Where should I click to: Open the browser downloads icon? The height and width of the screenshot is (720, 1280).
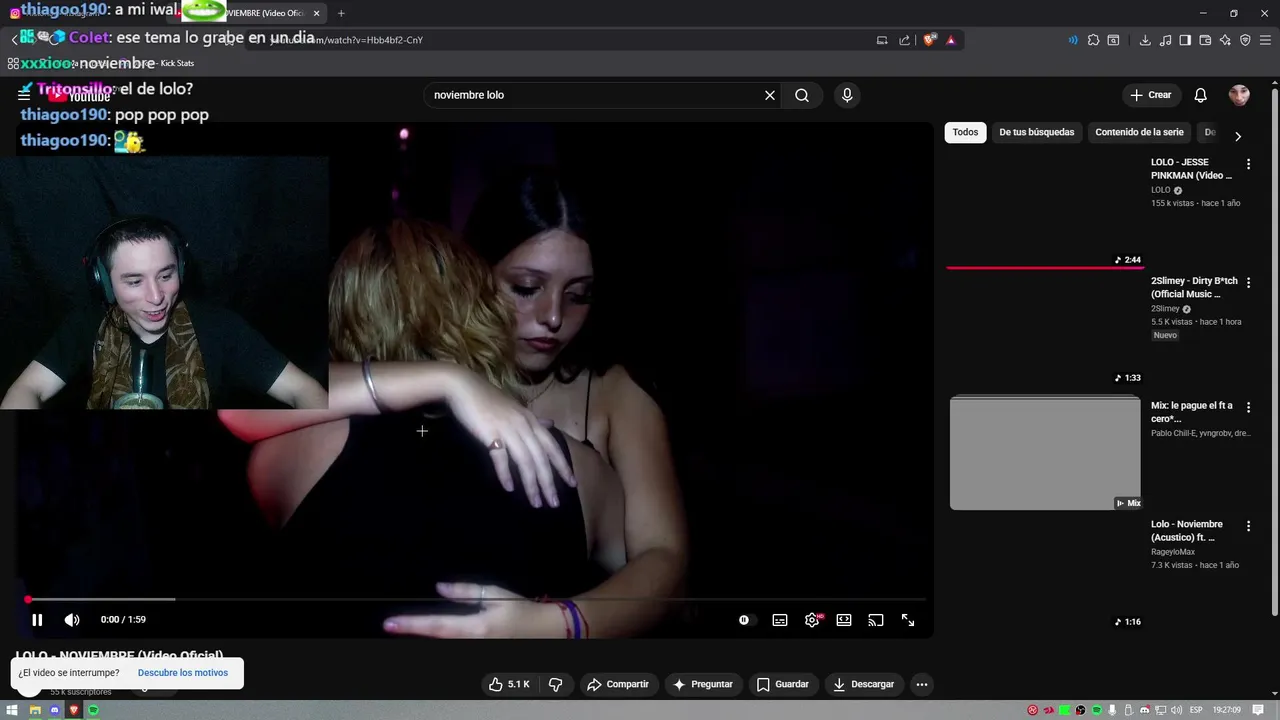tap(1145, 40)
